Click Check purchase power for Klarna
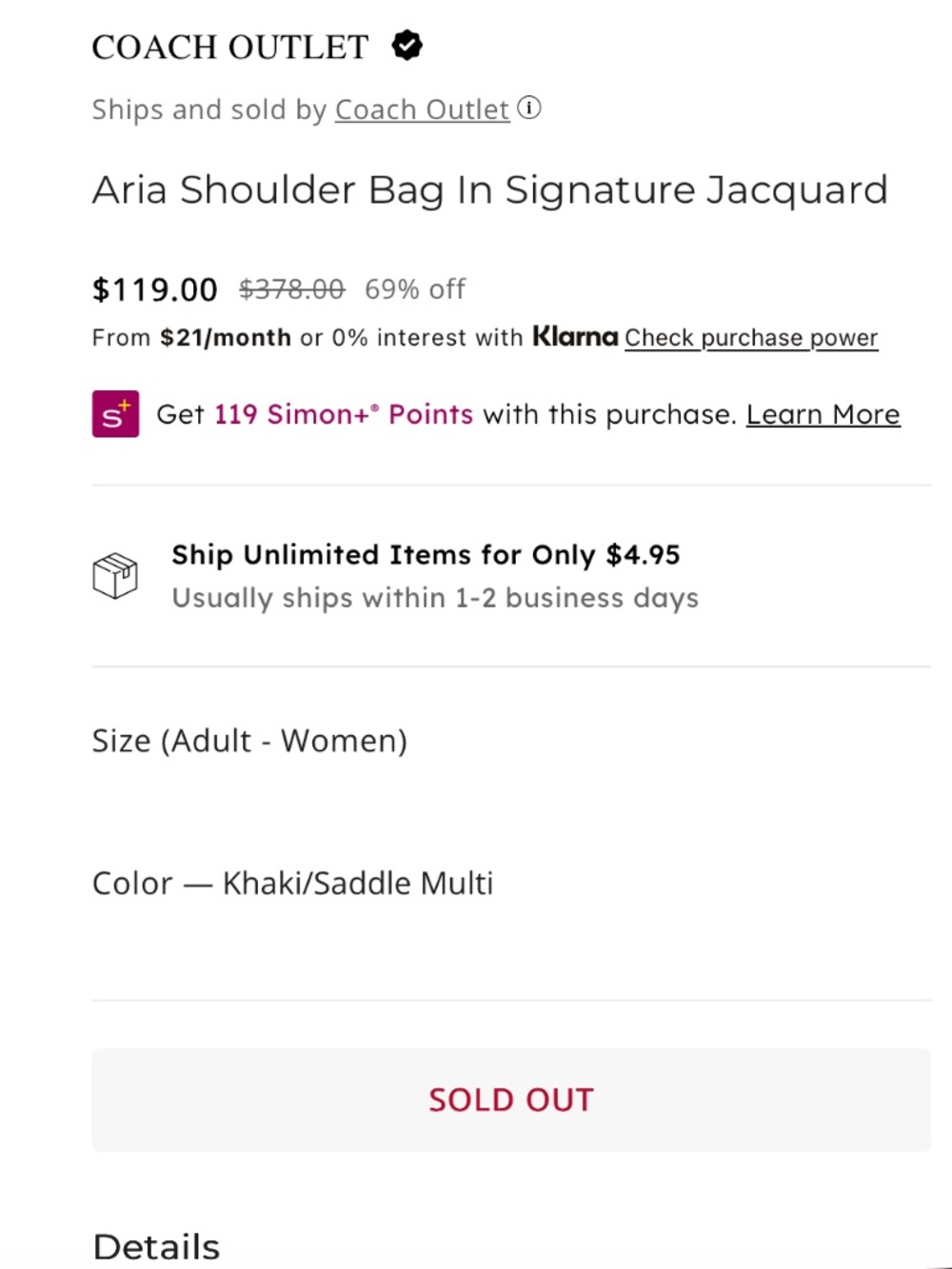Image resolution: width=952 pixels, height=1269 pixels. (x=751, y=338)
